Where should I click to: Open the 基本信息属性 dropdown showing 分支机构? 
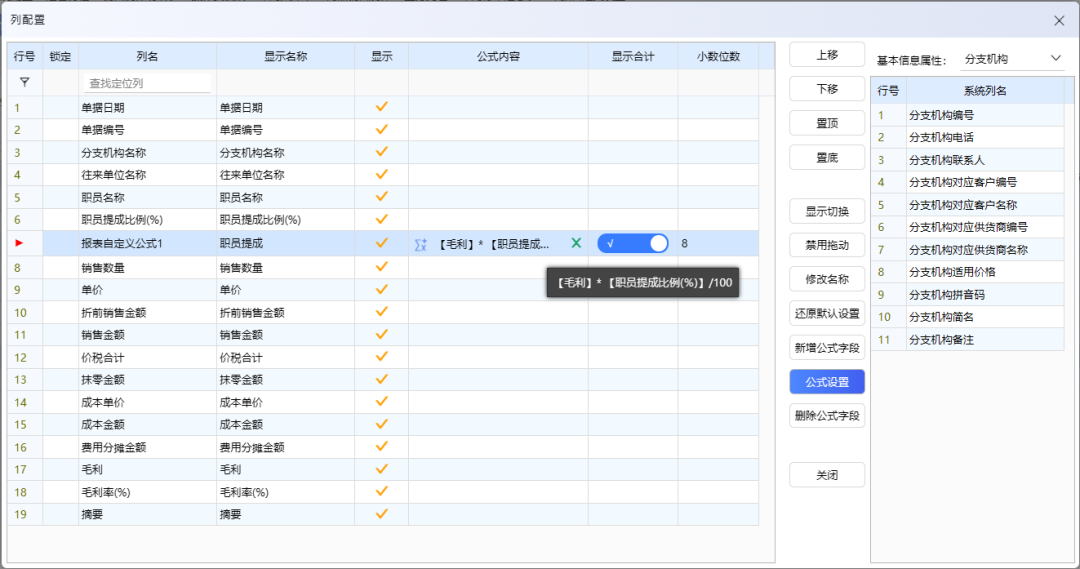click(x=1012, y=59)
